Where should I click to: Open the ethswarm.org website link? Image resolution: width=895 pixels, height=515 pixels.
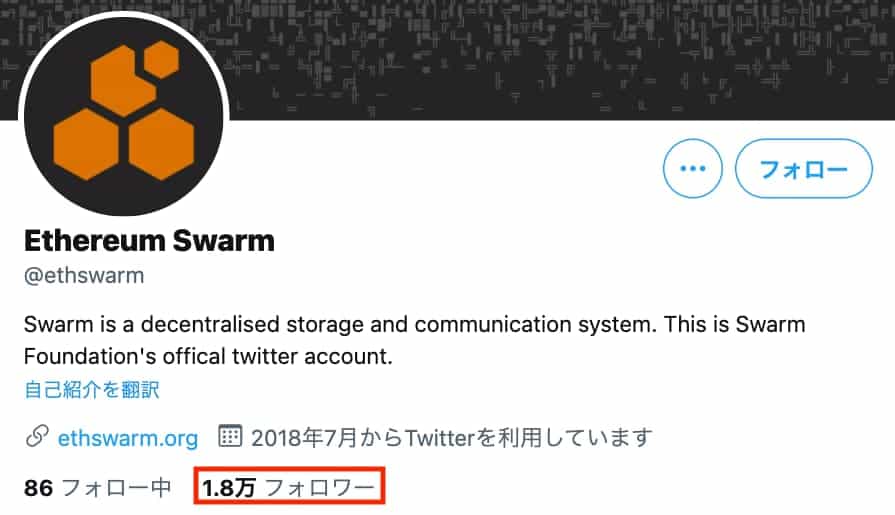(x=128, y=438)
